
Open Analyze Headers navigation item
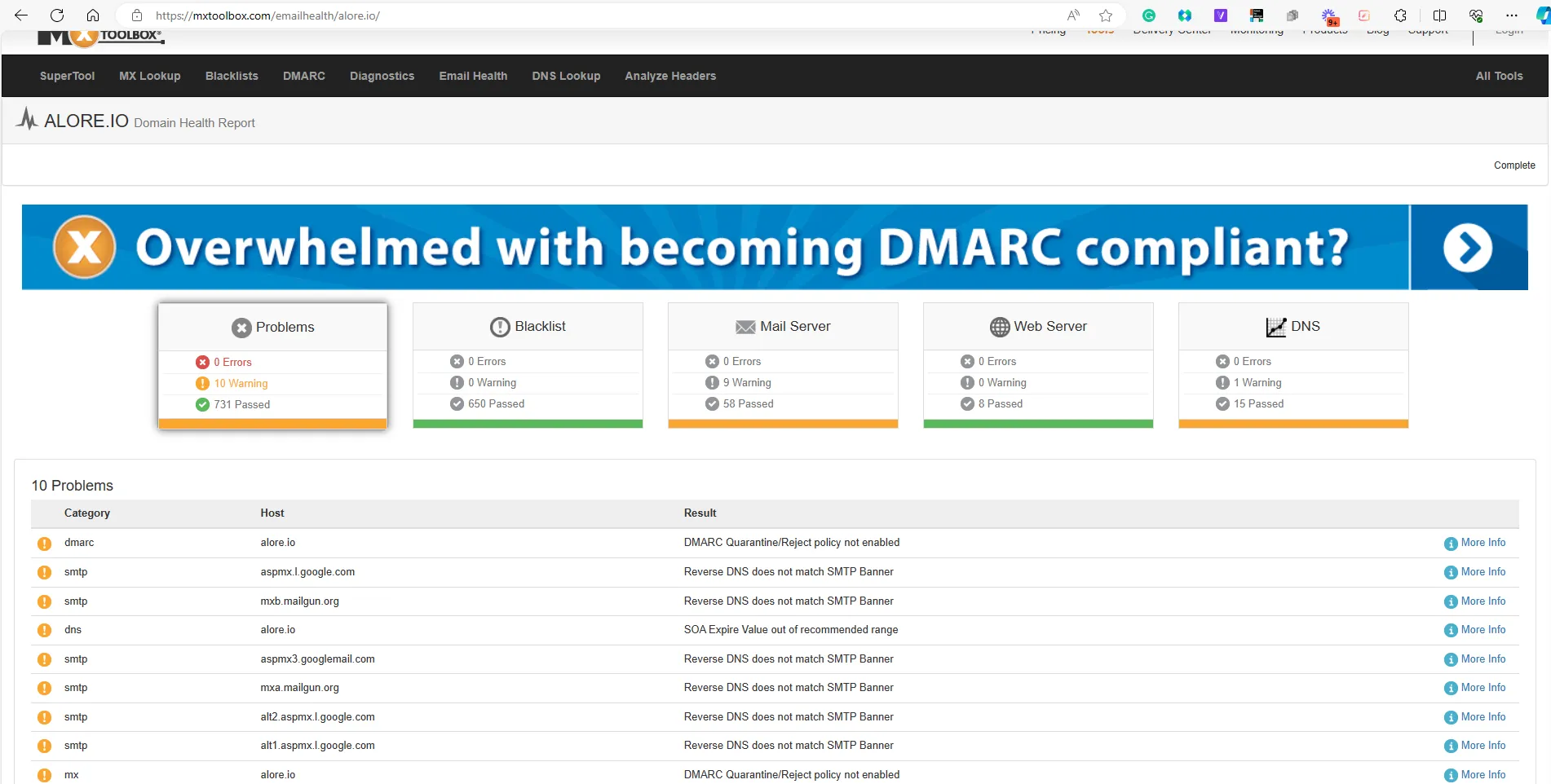pos(670,76)
